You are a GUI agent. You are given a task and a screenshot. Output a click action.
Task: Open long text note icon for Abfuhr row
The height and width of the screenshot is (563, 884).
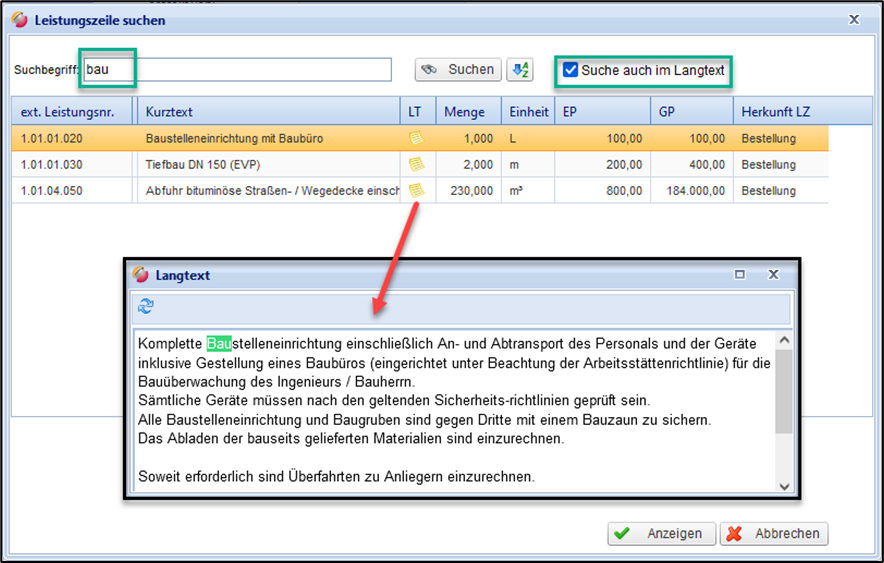click(415, 189)
